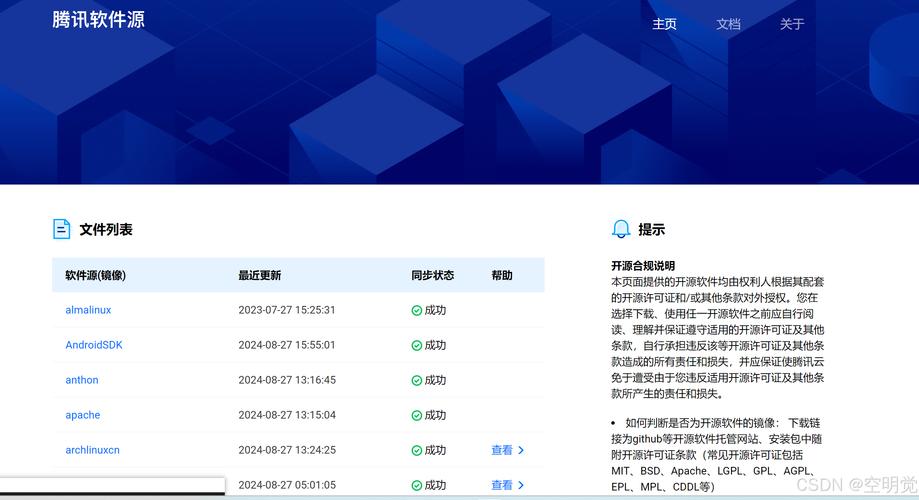Click success check icon in AndroidSDK row
919x500 pixels.
coord(417,346)
